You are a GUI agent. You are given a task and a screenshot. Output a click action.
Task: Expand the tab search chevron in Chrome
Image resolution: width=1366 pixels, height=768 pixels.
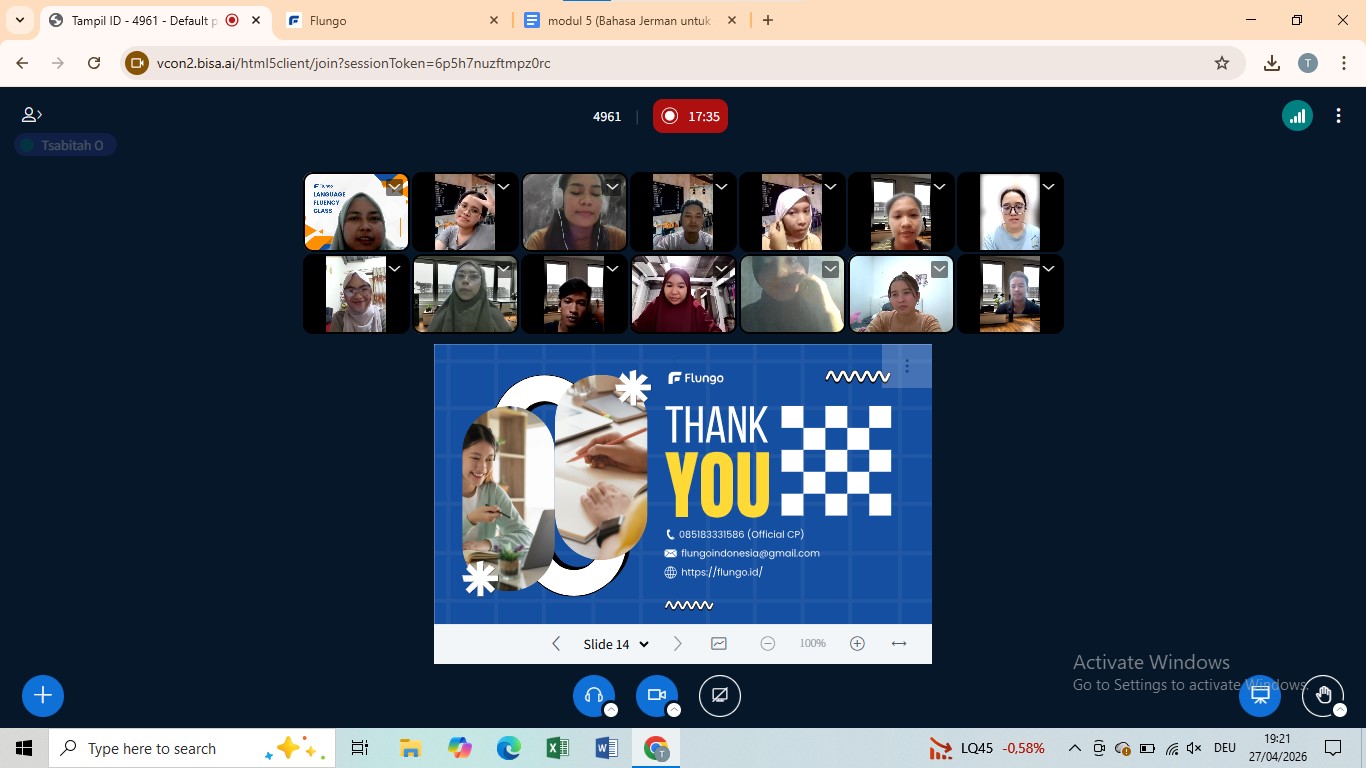pyautogui.click(x=20, y=20)
